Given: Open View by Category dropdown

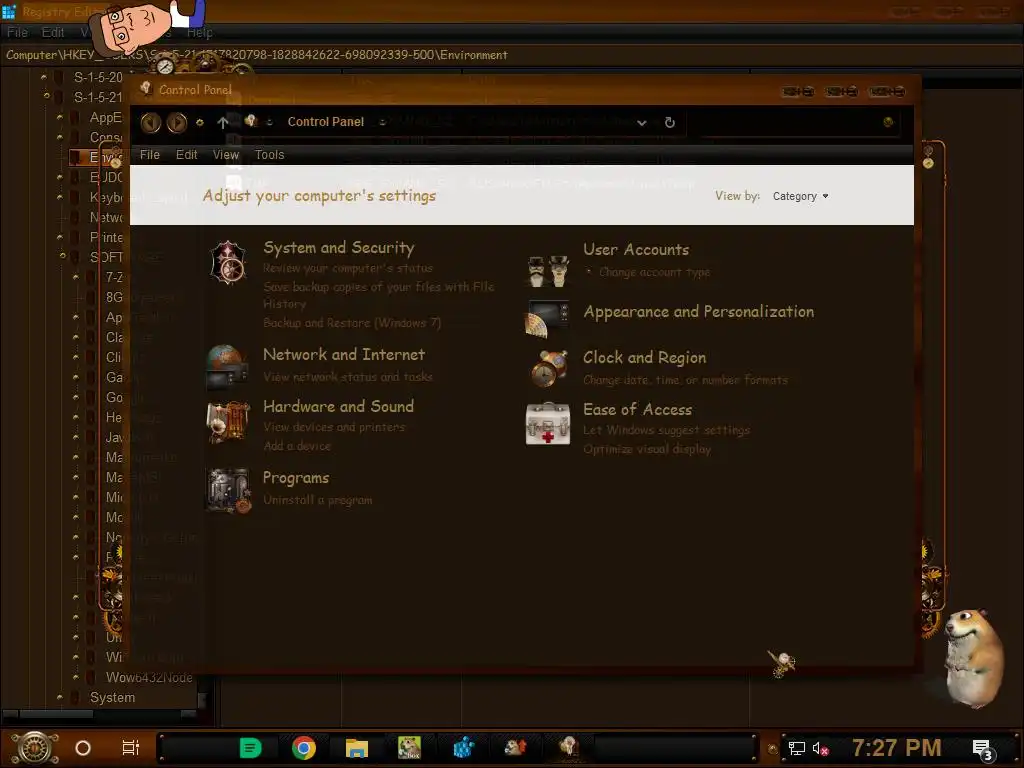Looking at the screenshot, I should point(800,196).
